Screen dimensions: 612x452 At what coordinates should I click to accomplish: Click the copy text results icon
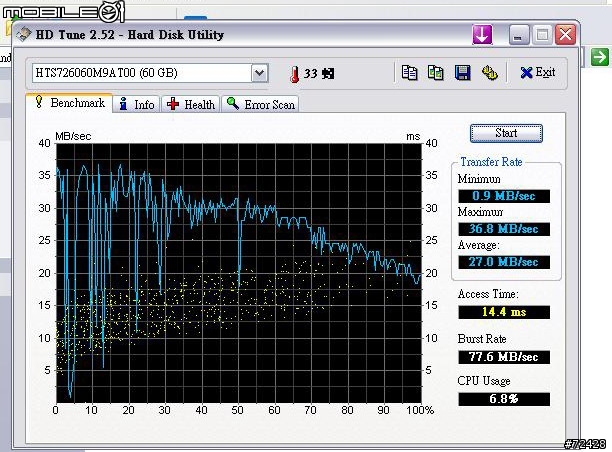click(x=409, y=73)
